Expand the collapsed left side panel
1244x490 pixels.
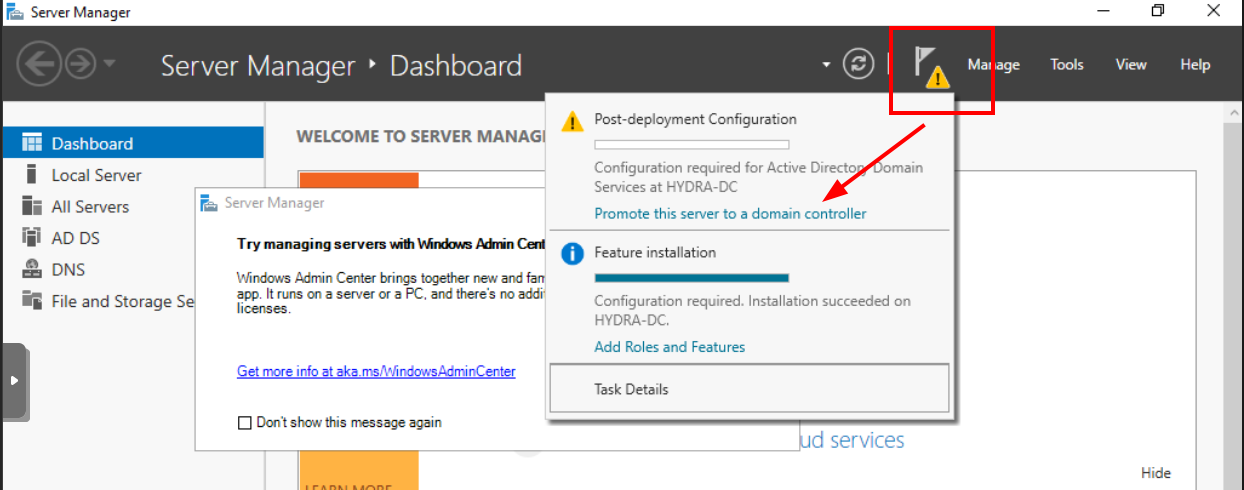(14, 381)
